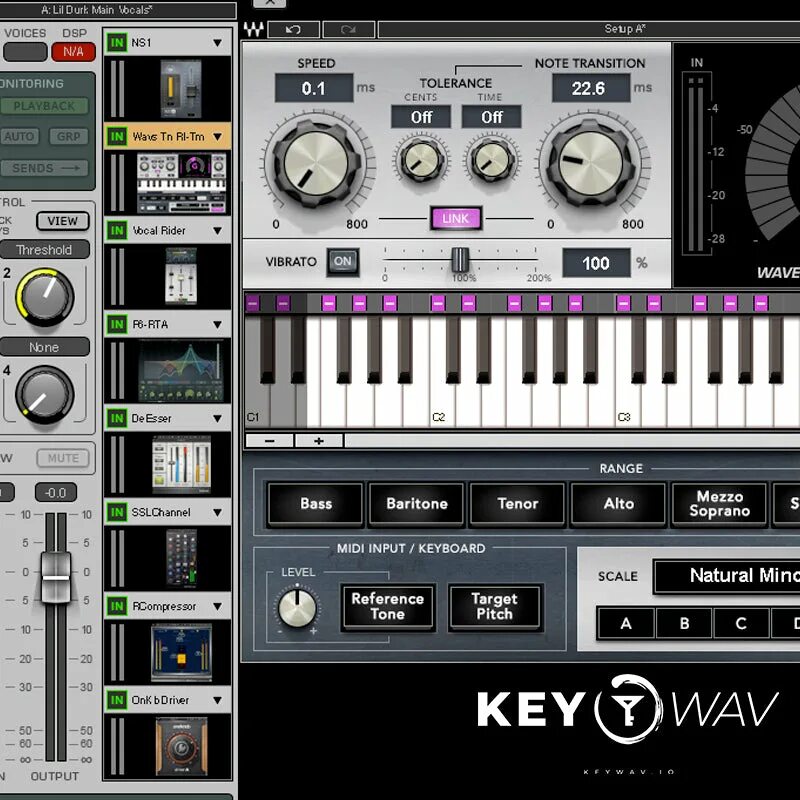Click the Note Transition value field 22.6

pos(590,88)
